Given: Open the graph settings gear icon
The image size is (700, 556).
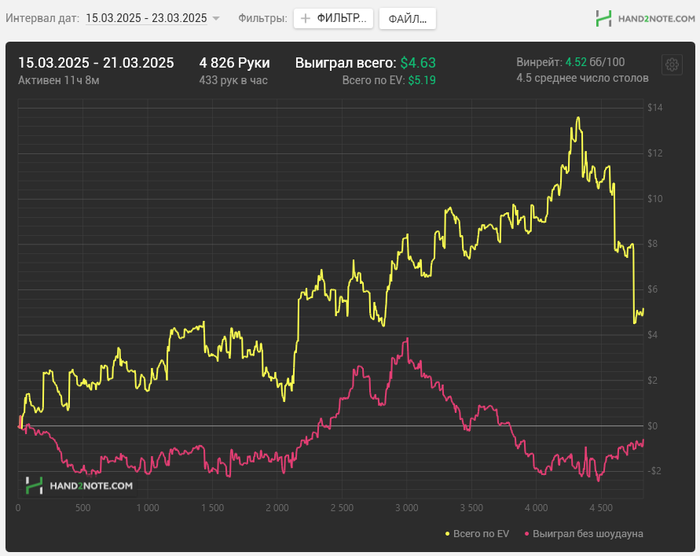Looking at the screenshot, I should tap(672, 65).
